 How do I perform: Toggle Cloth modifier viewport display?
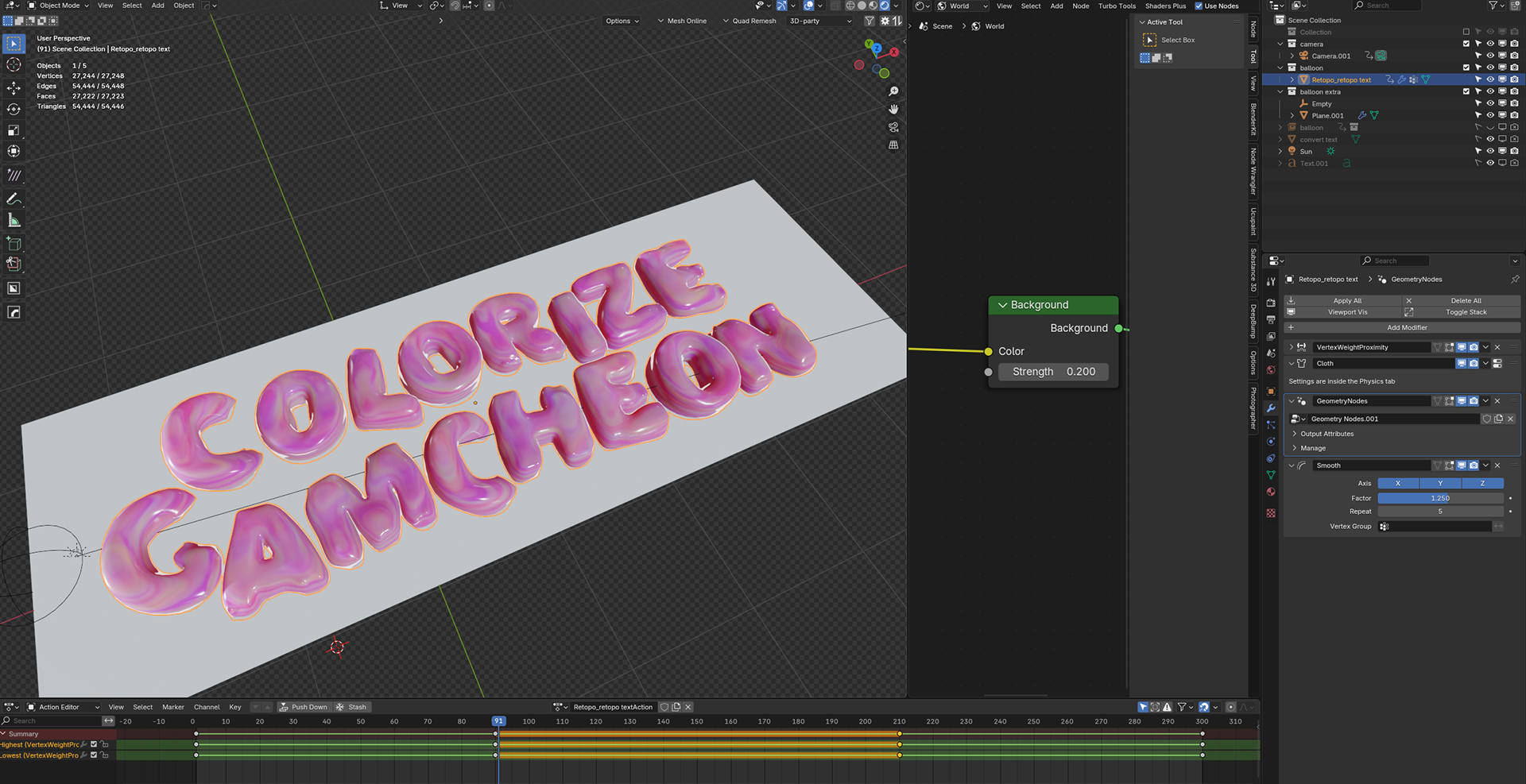(x=1462, y=363)
